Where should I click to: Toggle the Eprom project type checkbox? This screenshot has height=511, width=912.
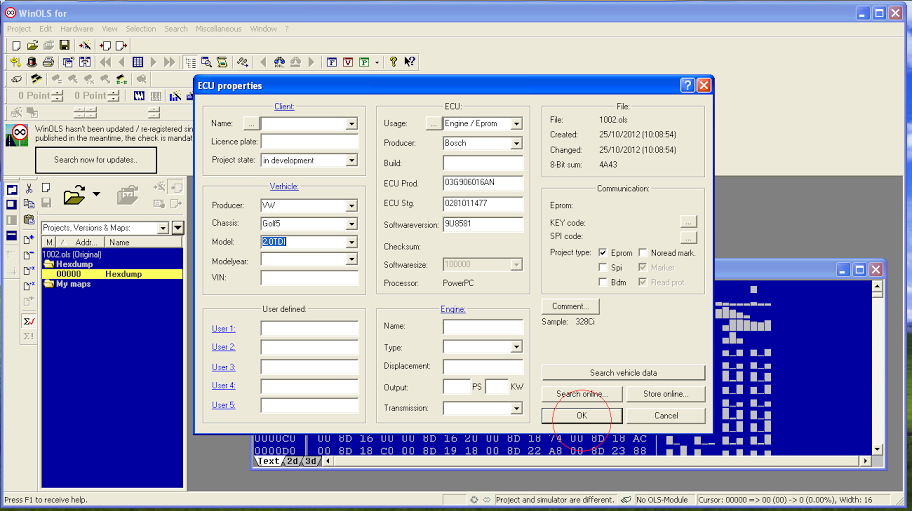603,252
